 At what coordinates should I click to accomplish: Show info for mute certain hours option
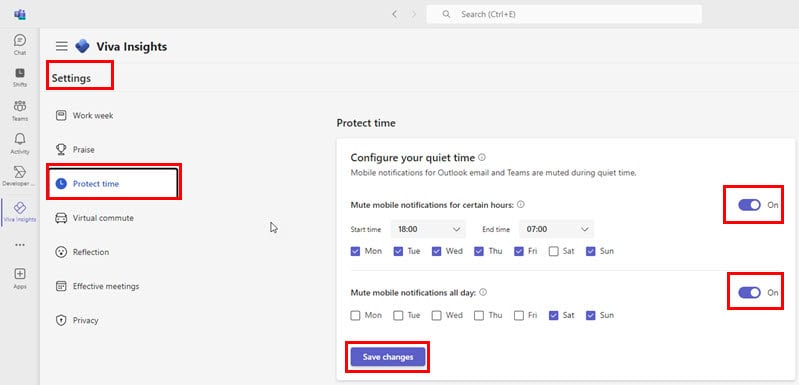521,204
